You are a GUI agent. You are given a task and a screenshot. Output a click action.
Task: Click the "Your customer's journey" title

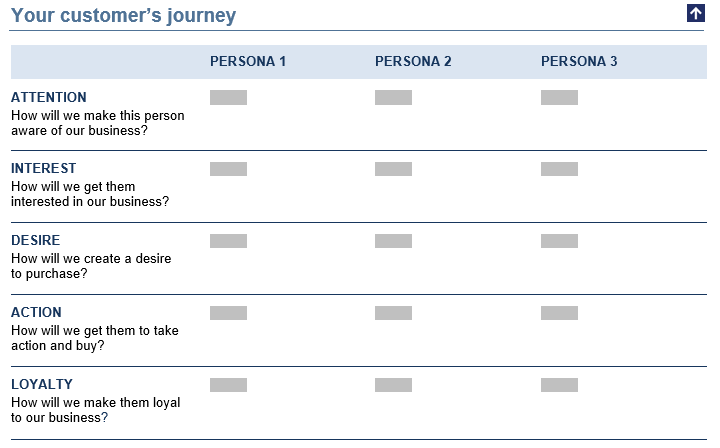click(124, 15)
